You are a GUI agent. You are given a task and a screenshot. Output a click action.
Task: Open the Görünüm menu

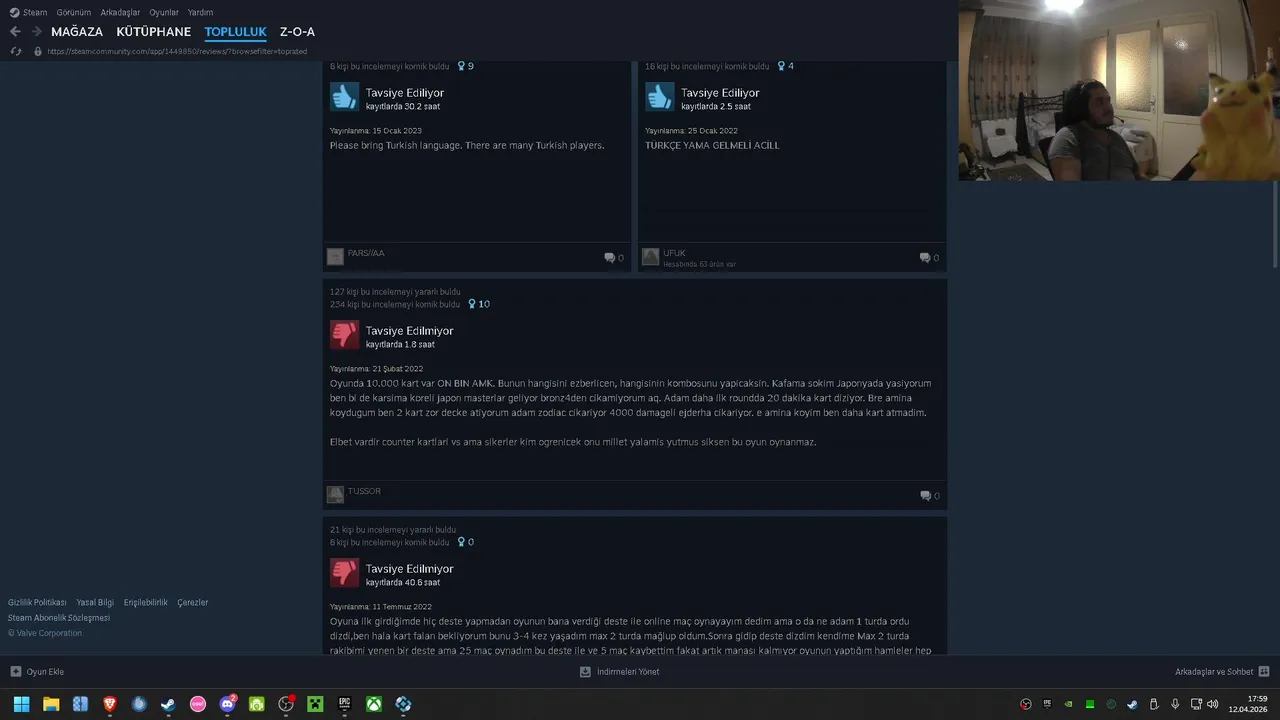(x=73, y=12)
